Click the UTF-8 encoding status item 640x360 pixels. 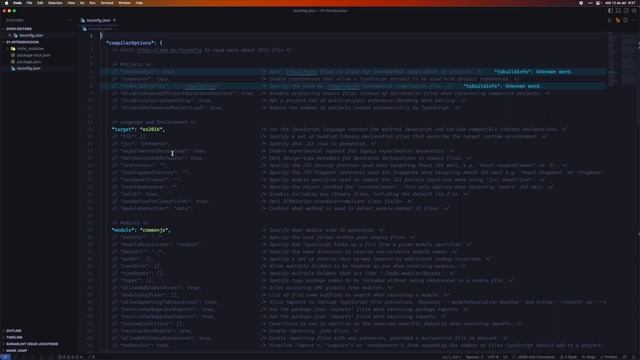click(493, 357)
